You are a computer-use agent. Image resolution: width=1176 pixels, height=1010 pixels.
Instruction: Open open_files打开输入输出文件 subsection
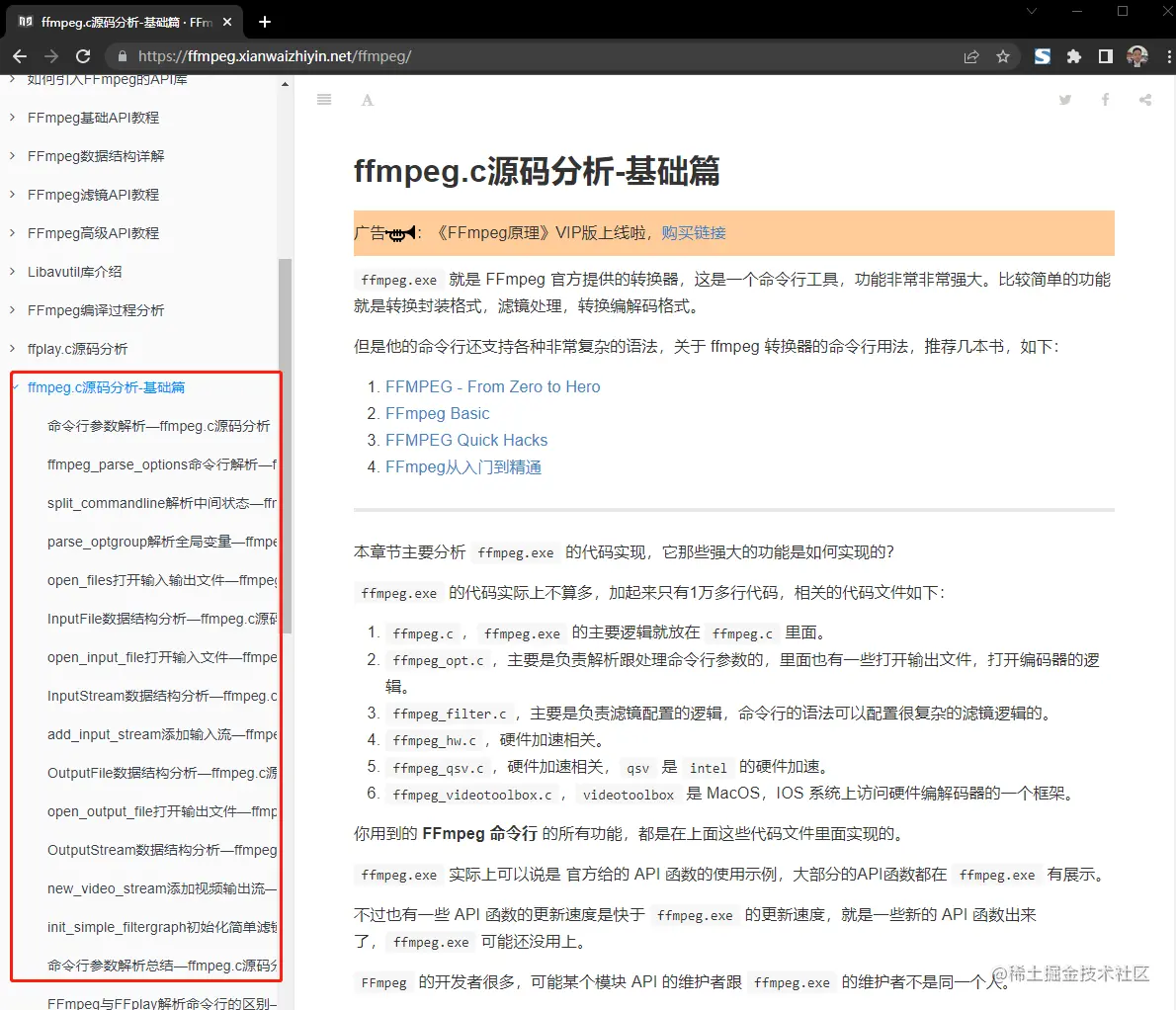tap(161, 580)
